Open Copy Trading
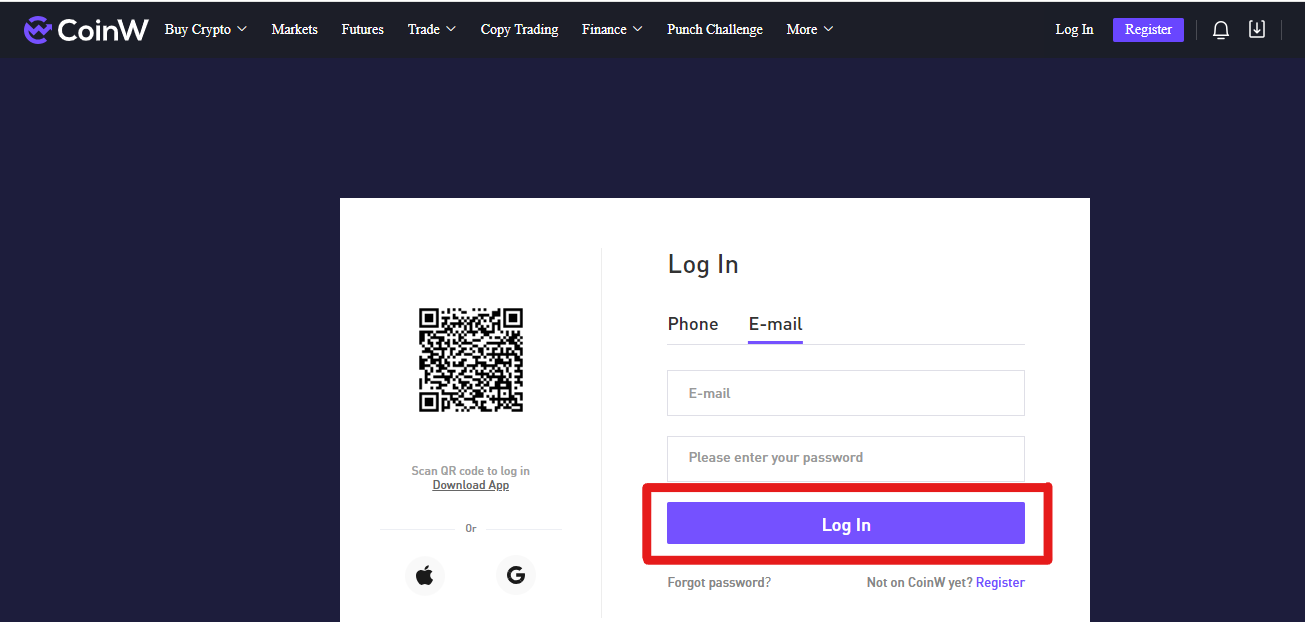The width and height of the screenshot is (1305, 622). pyautogui.click(x=520, y=29)
